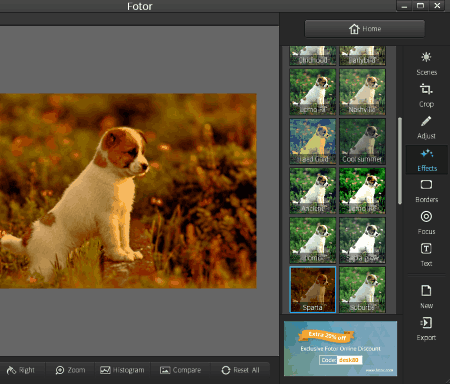Export the edited photo
The width and height of the screenshot is (450, 384).
coord(426,329)
